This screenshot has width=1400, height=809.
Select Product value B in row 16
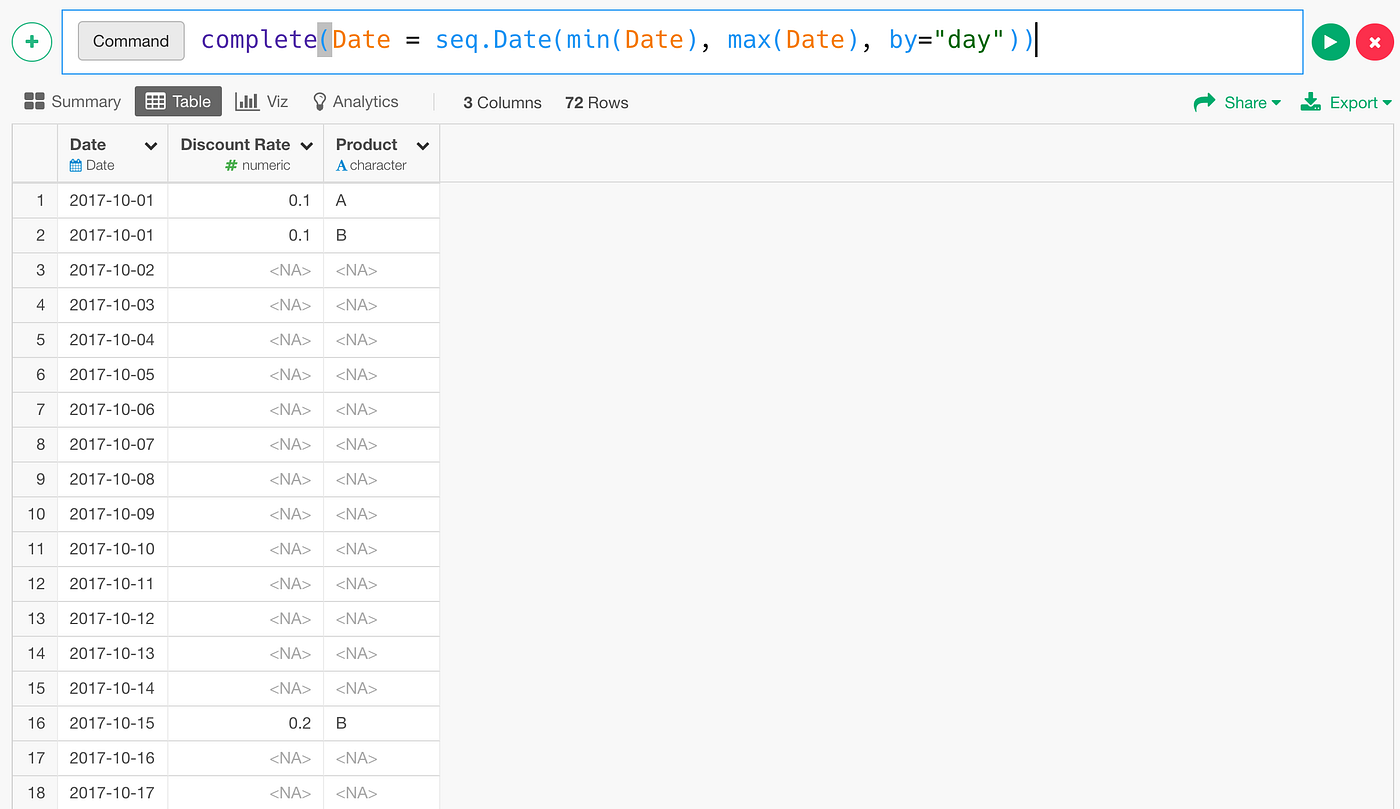point(381,723)
